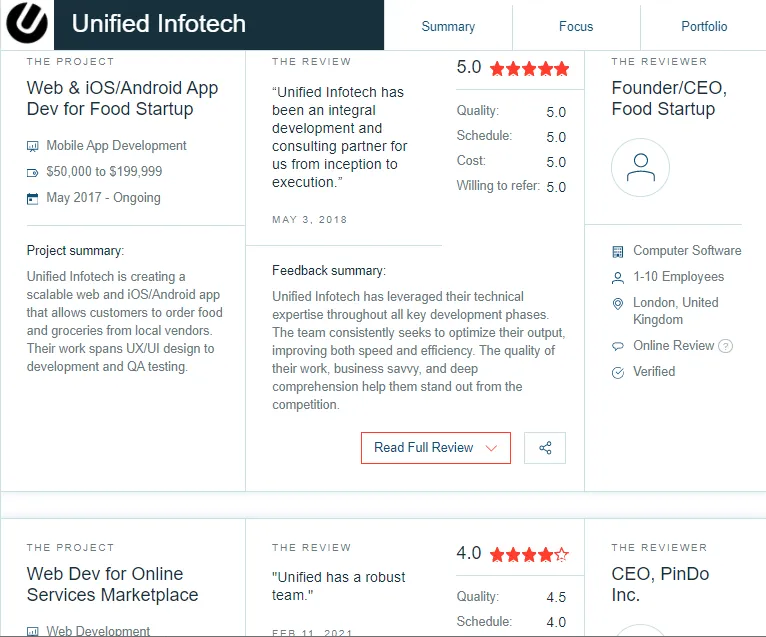This screenshot has width=766, height=637.
Task: Click the five-star 5.0 rating
Action: pos(512,68)
